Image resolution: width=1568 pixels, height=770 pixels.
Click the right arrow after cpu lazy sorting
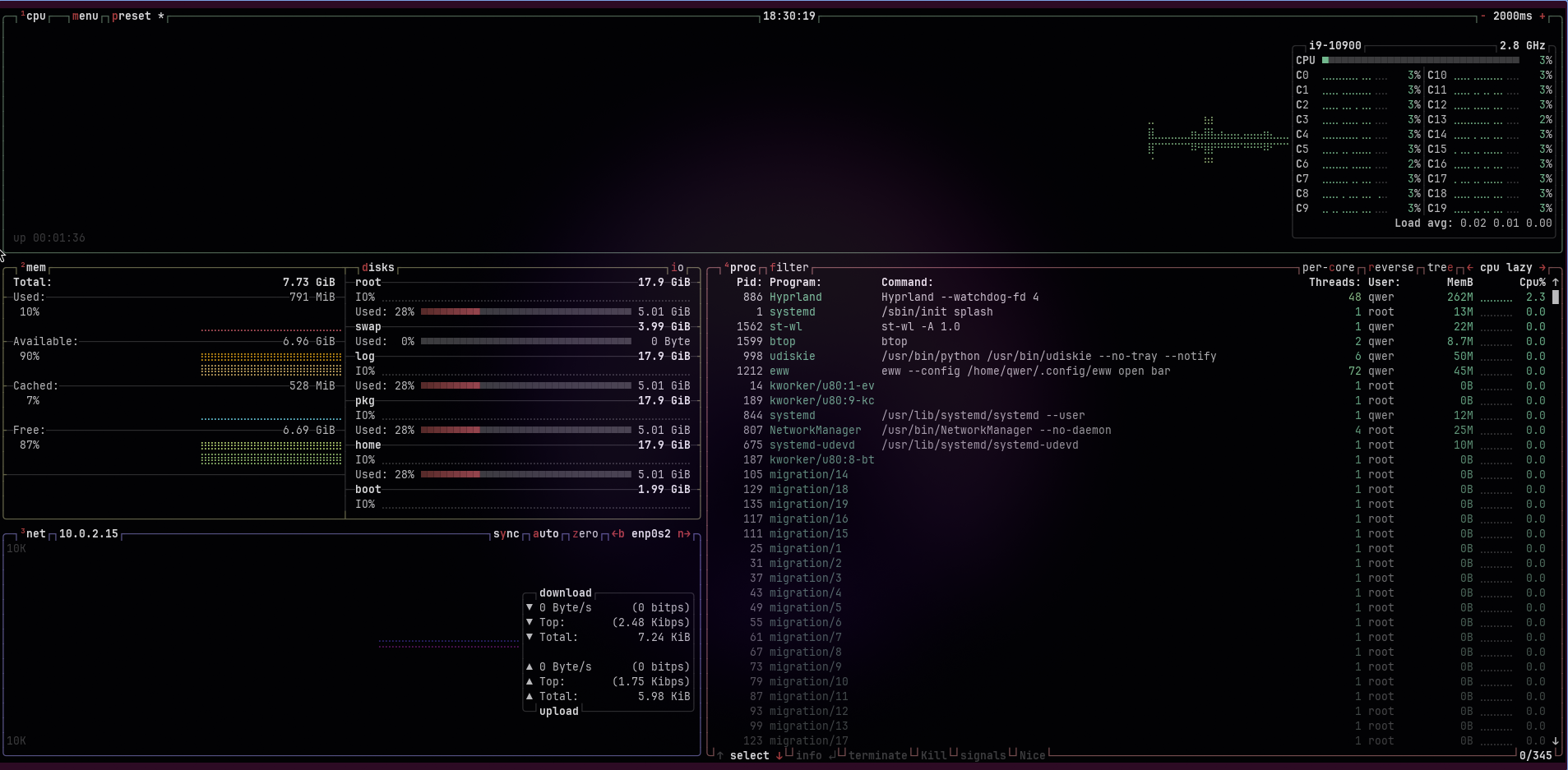1543,268
